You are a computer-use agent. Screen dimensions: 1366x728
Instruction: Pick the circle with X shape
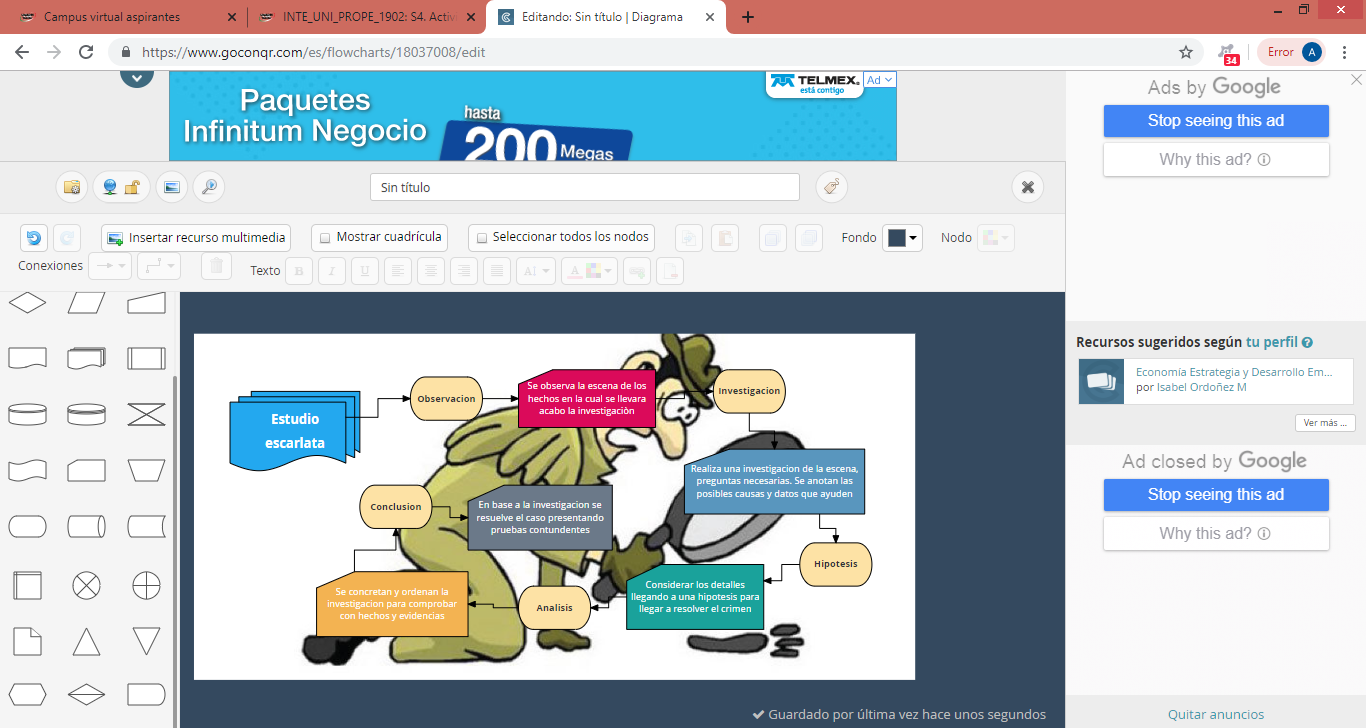tap(87, 585)
